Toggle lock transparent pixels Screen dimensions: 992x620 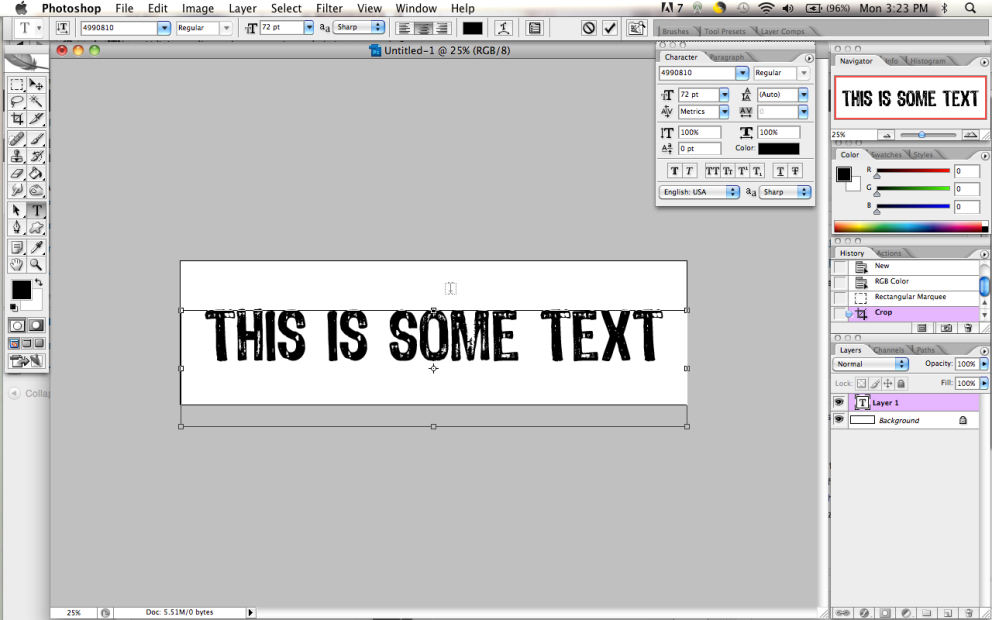tap(861, 383)
